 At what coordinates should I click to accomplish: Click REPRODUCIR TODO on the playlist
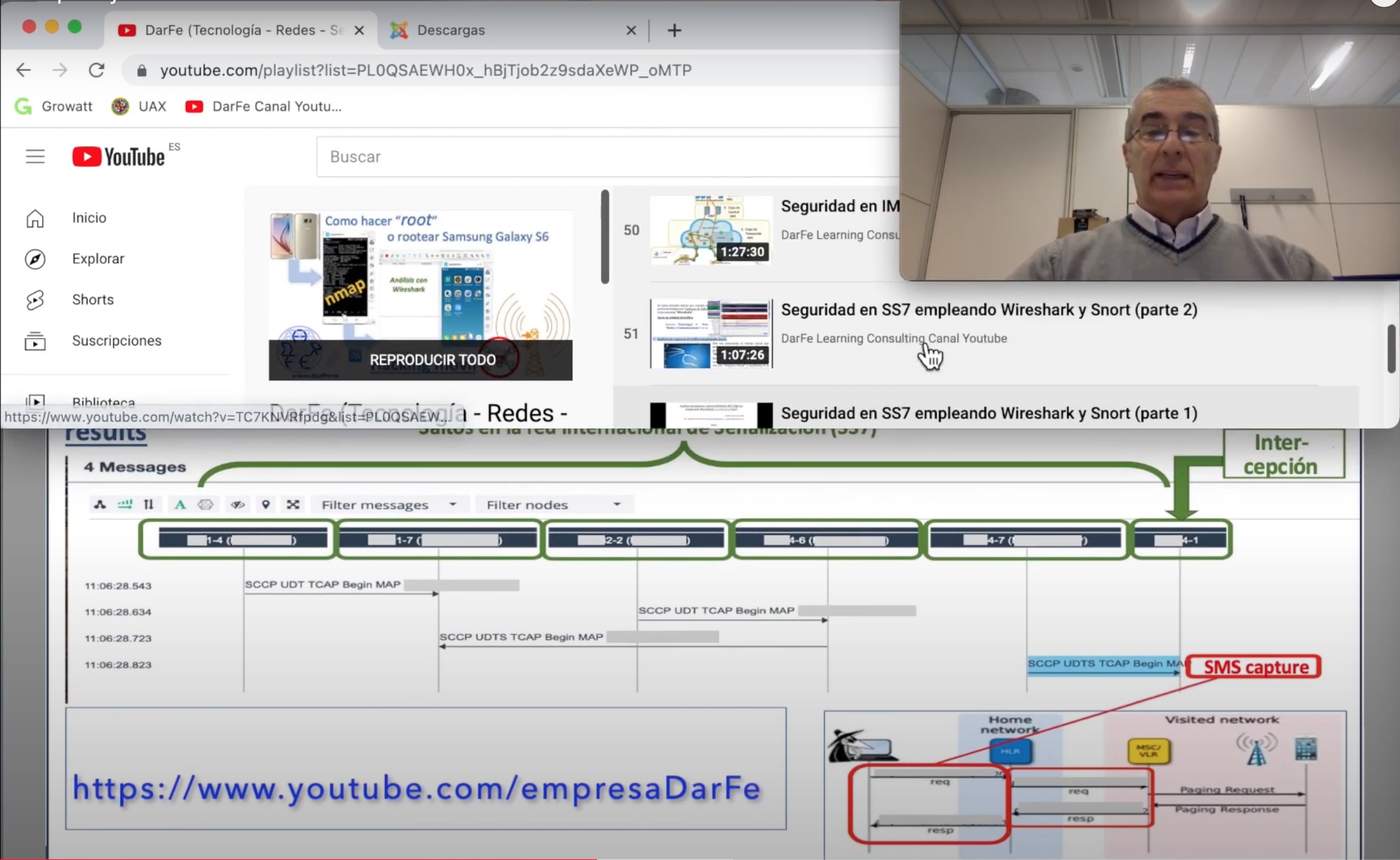tap(420, 360)
